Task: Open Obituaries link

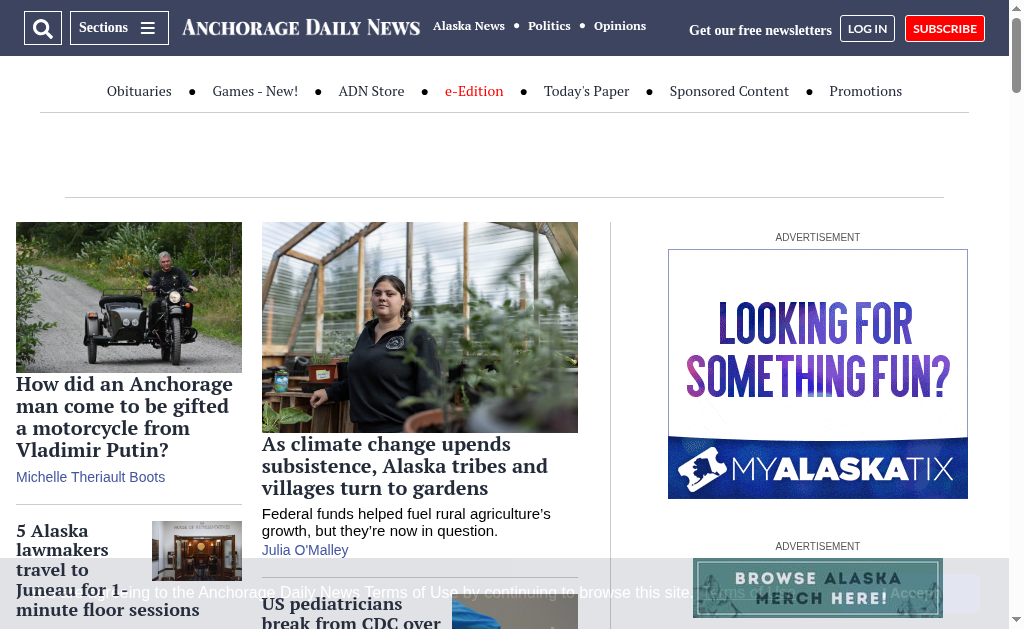Action: point(139,91)
